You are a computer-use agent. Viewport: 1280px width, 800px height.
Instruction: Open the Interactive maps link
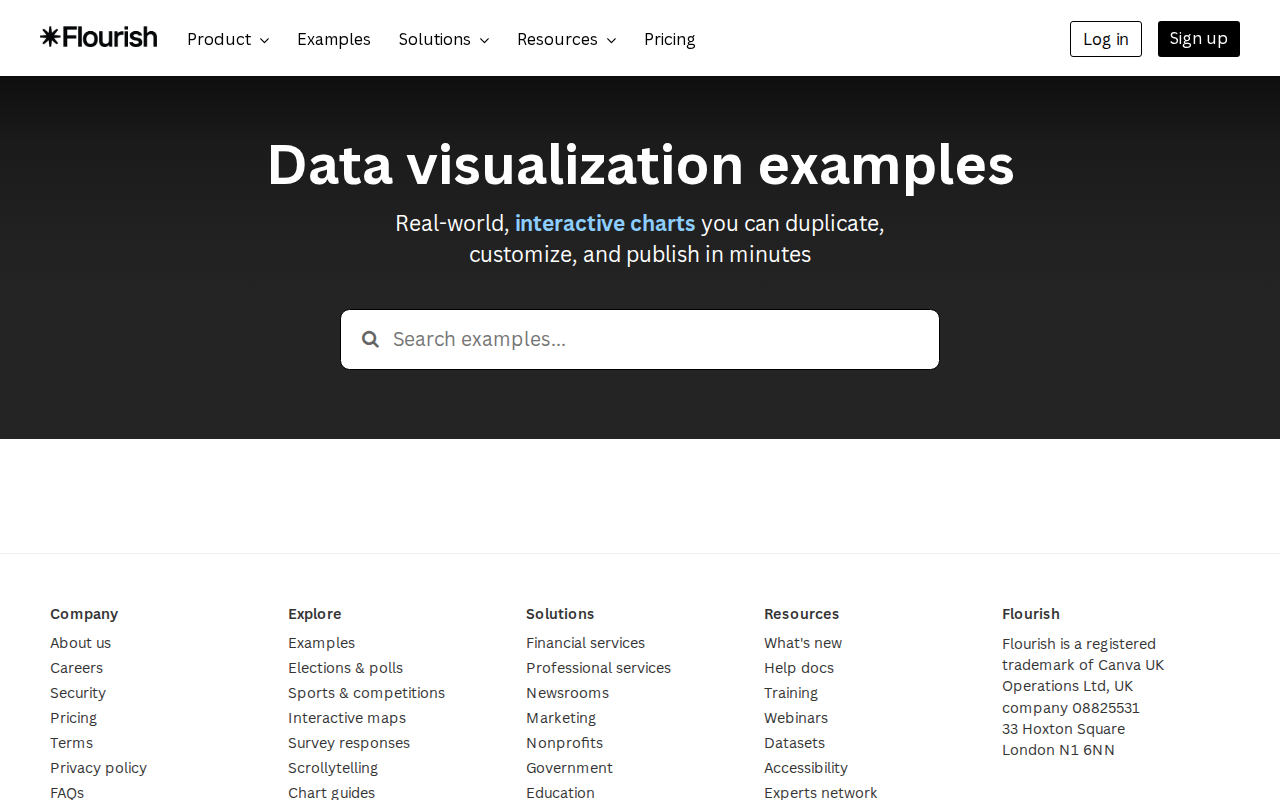[347, 718]
